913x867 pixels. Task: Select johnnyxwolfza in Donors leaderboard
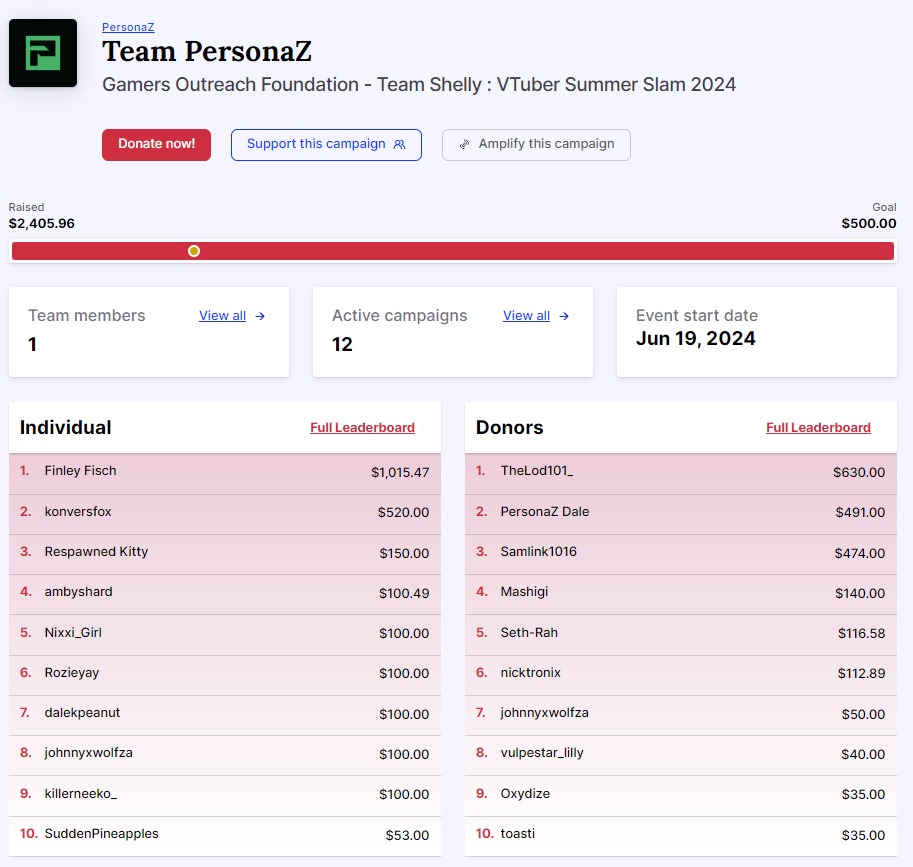coord(681,716)
